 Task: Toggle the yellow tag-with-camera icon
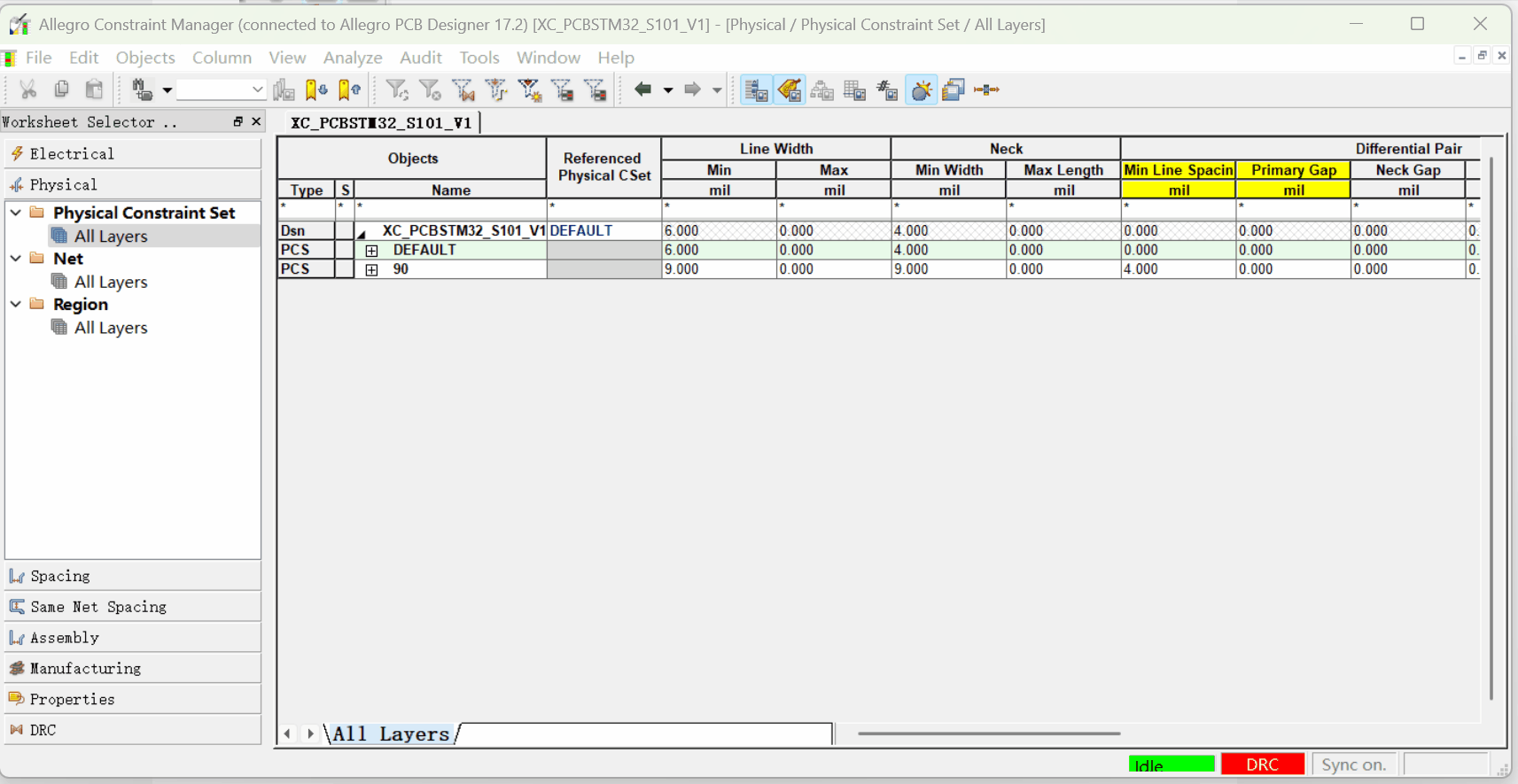[790, 89]
